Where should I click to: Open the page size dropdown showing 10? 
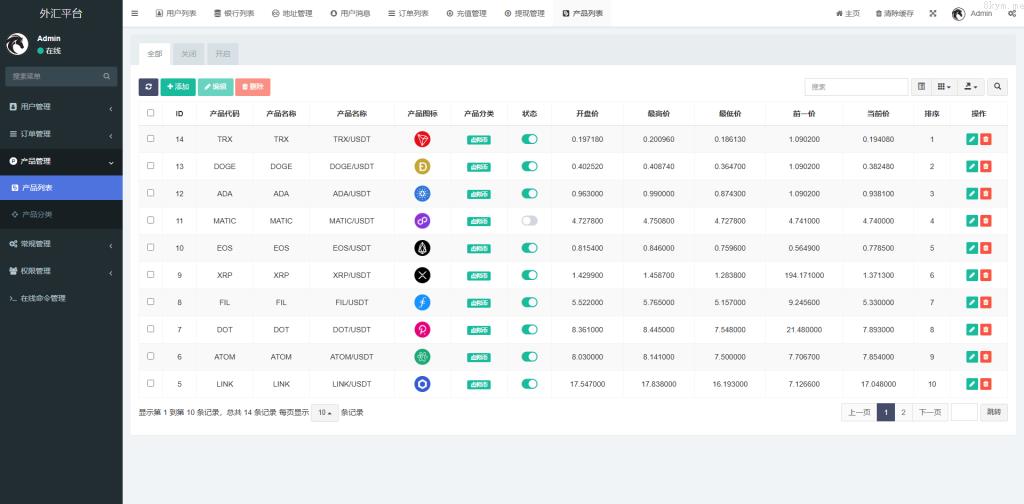tap(324, 412)
